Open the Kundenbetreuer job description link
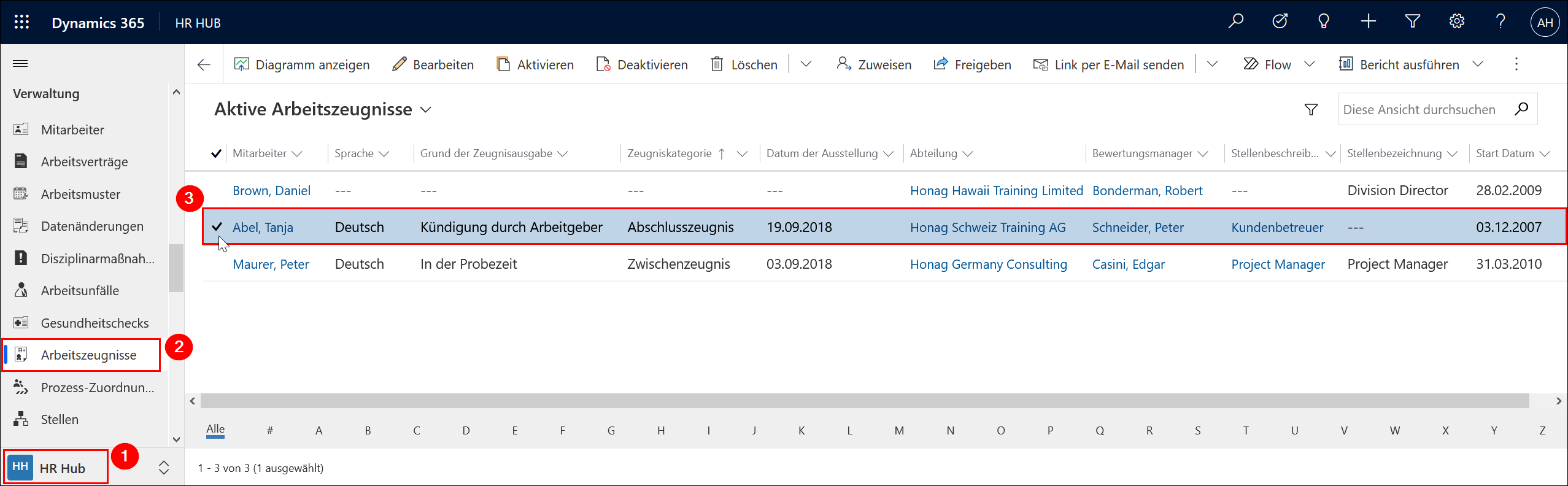The height and width of the screenshot is (486, 1568). (x=1276, y=228)
